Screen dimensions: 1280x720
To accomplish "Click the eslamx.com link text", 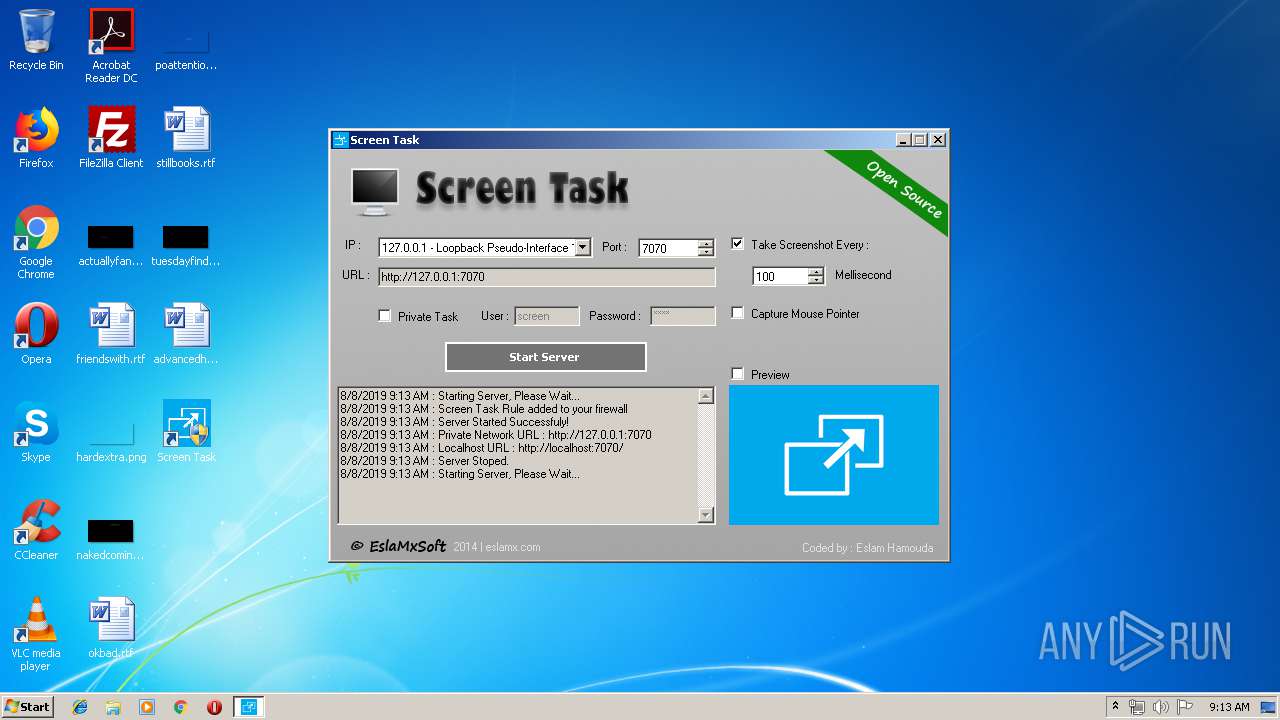I will 514,547.
